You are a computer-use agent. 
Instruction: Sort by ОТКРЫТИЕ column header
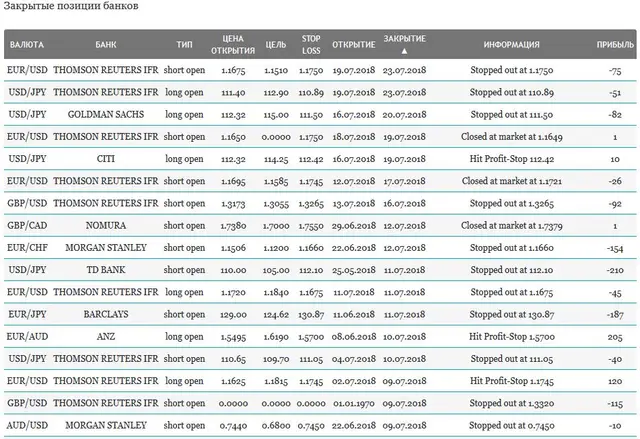tap(353, 44)
